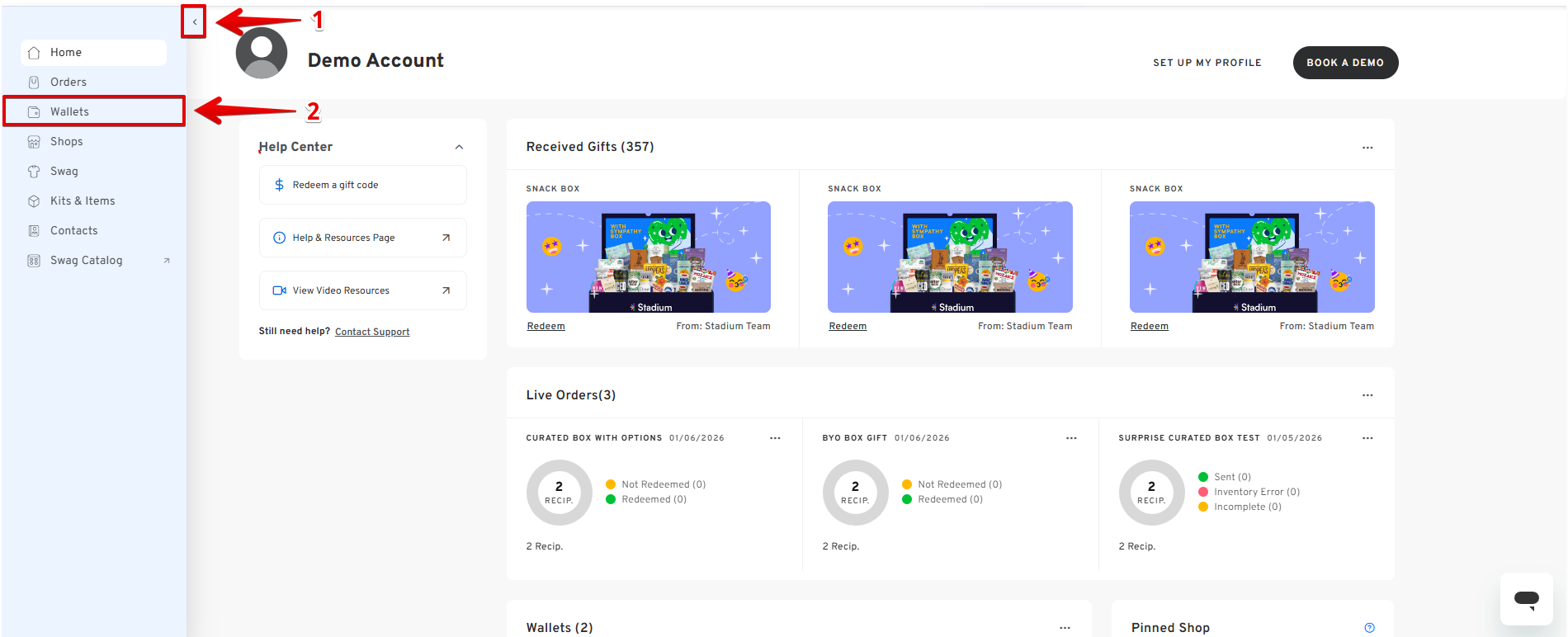
Task: Collapse the Help Center panel
Action: pyautogui.click(x=459, y=147)
